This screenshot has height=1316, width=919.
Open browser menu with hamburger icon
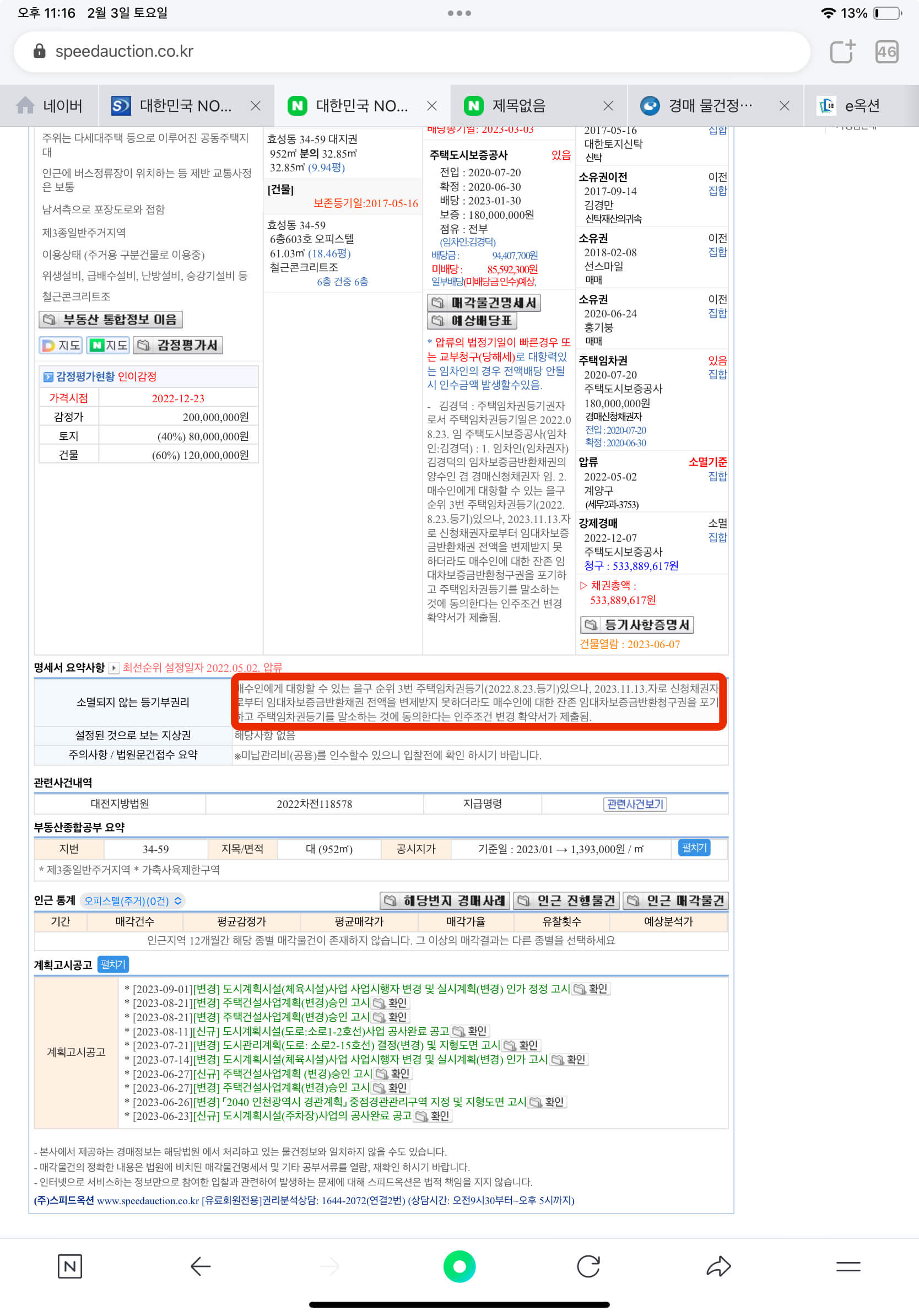tap(848, 1267)
